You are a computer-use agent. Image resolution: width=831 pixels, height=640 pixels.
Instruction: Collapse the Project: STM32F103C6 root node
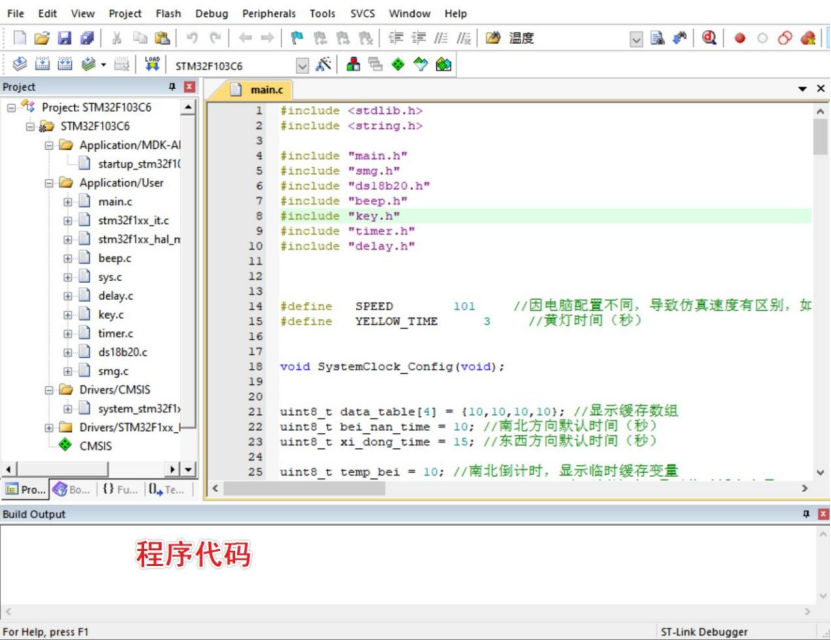[11, 108]
